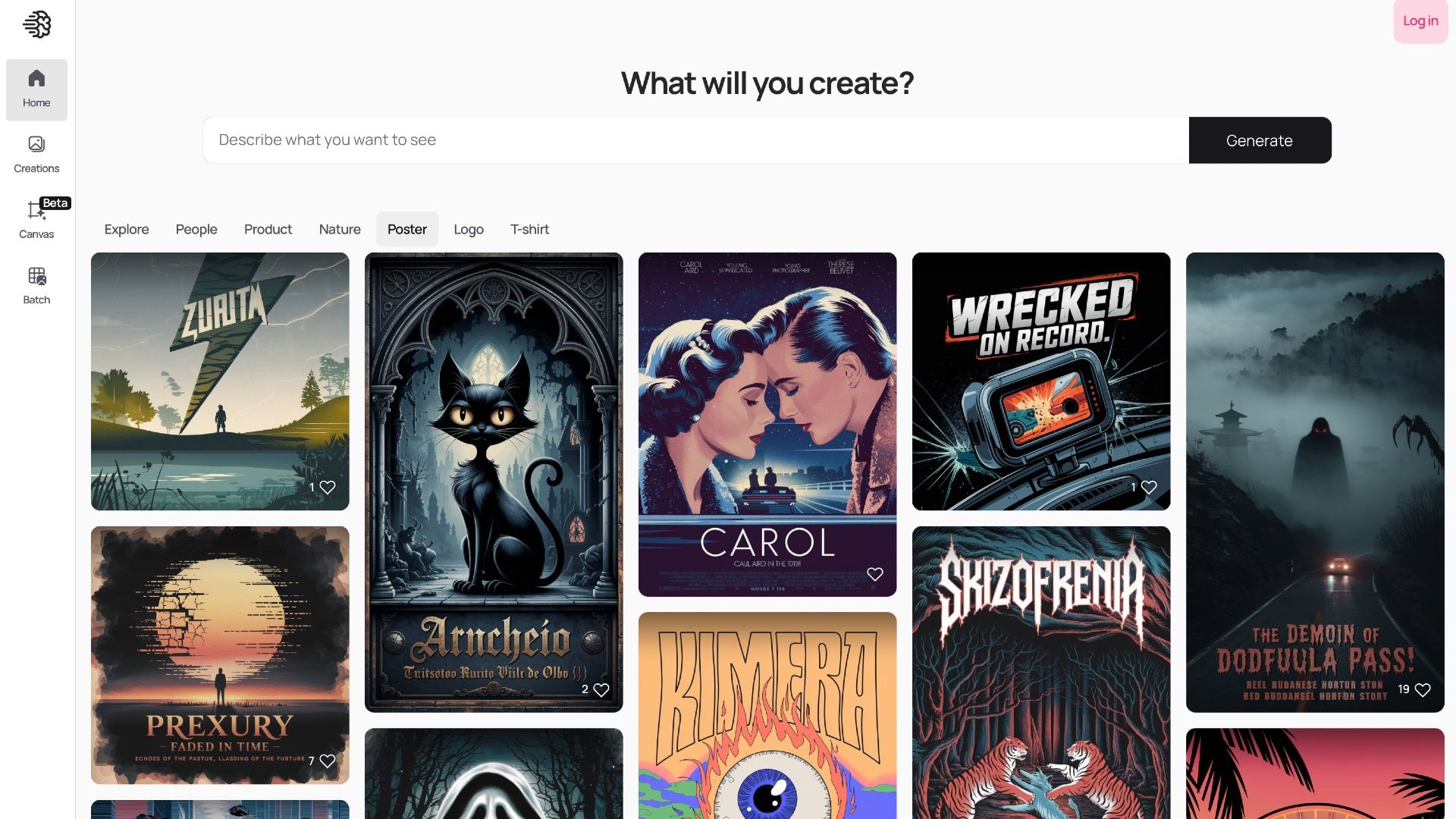The height and width of the screenshot is (819, 1456).
Task: Switch to the Product category
Action: pyautogui.click(x=268, y=229)
